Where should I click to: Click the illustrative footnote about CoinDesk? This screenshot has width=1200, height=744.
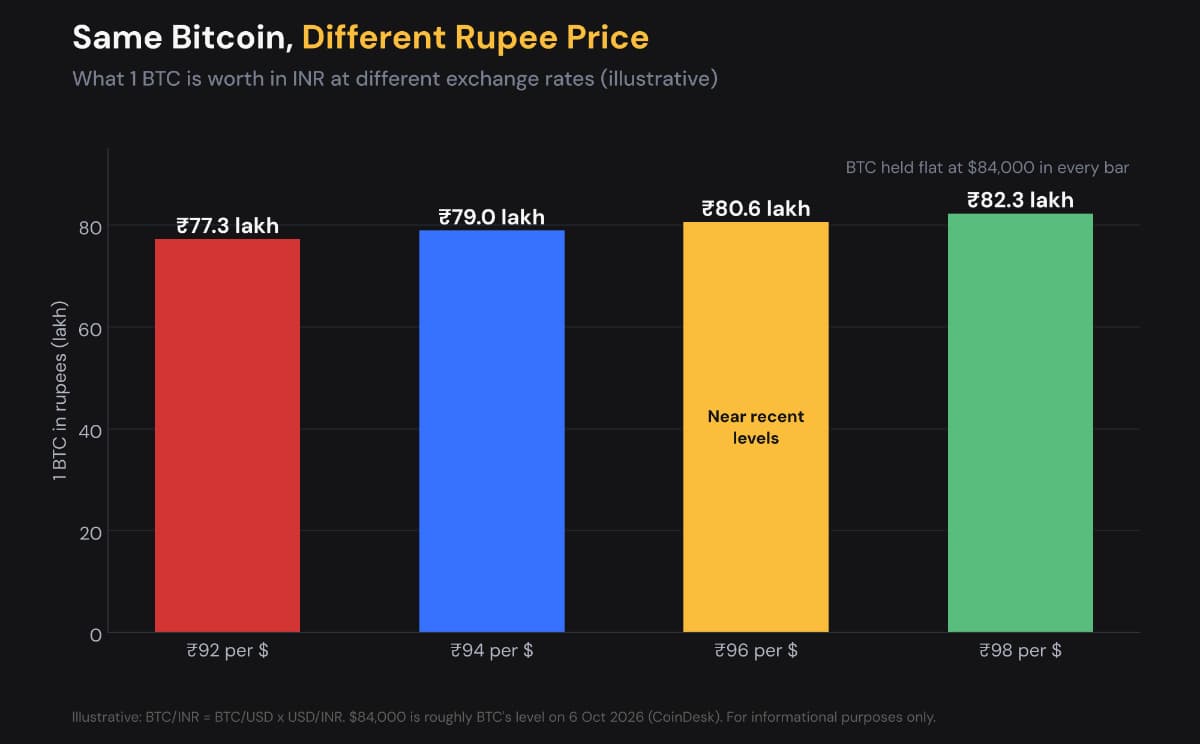click(504, 717)
